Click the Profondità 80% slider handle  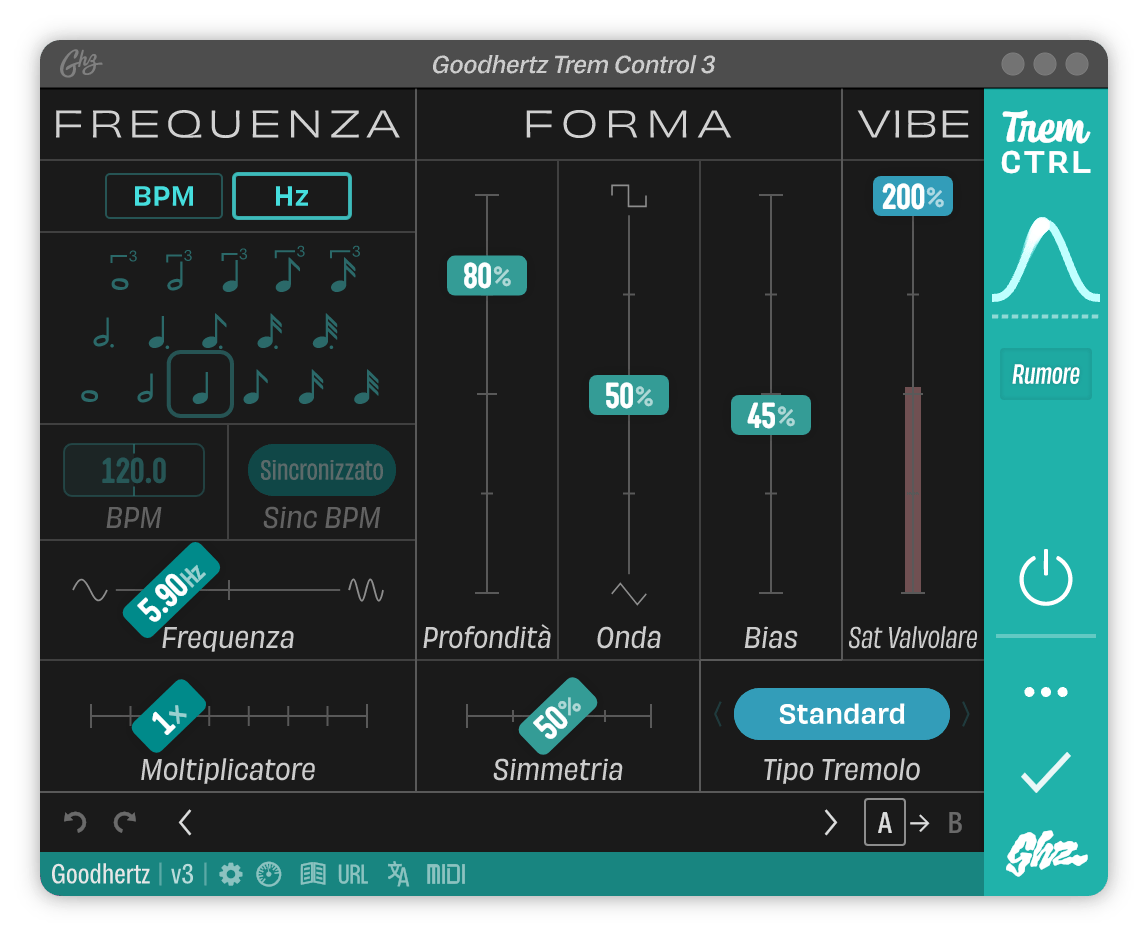coord(487,275)
